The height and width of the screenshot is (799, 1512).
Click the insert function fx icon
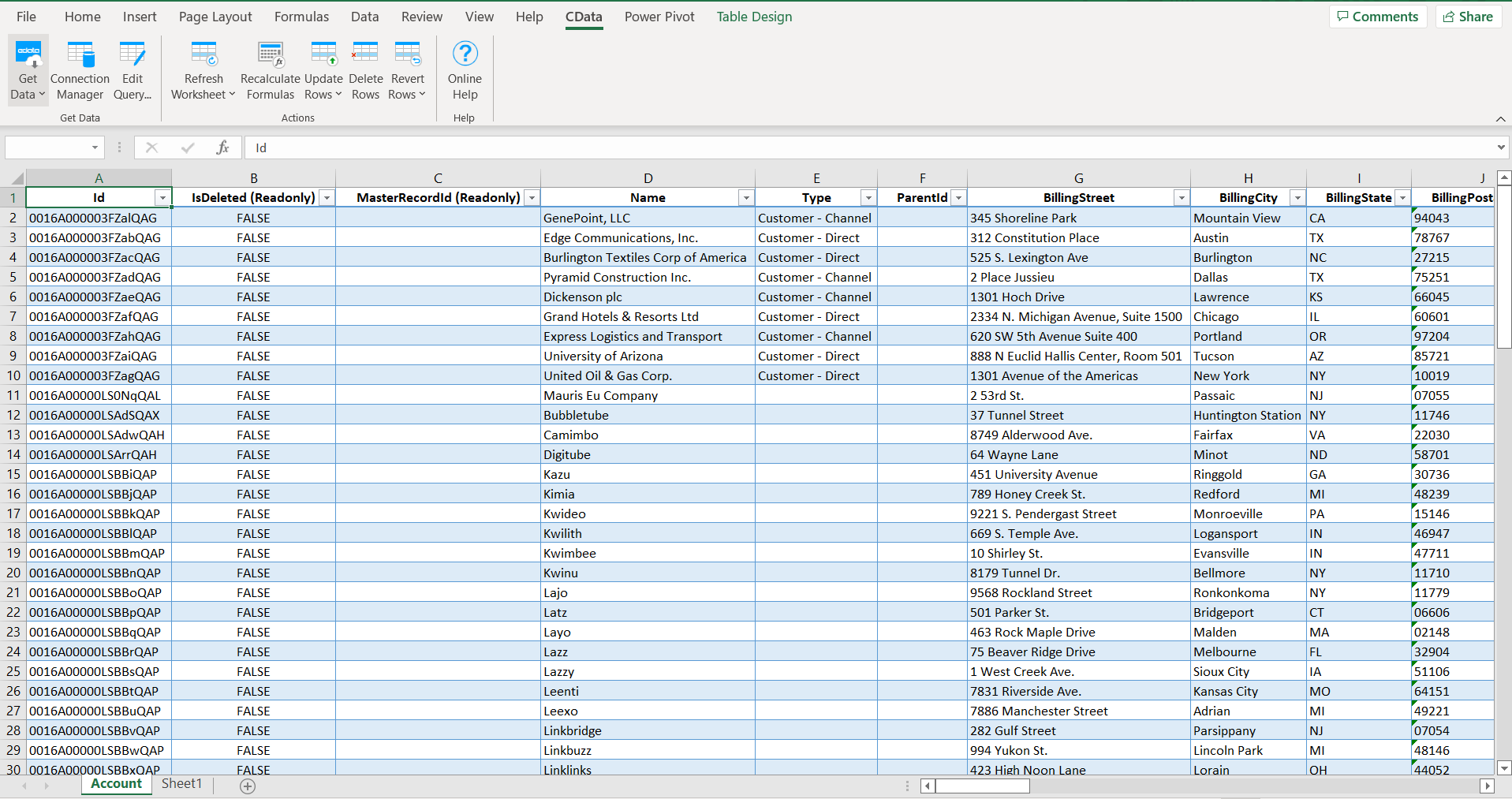tap(222, 147)
